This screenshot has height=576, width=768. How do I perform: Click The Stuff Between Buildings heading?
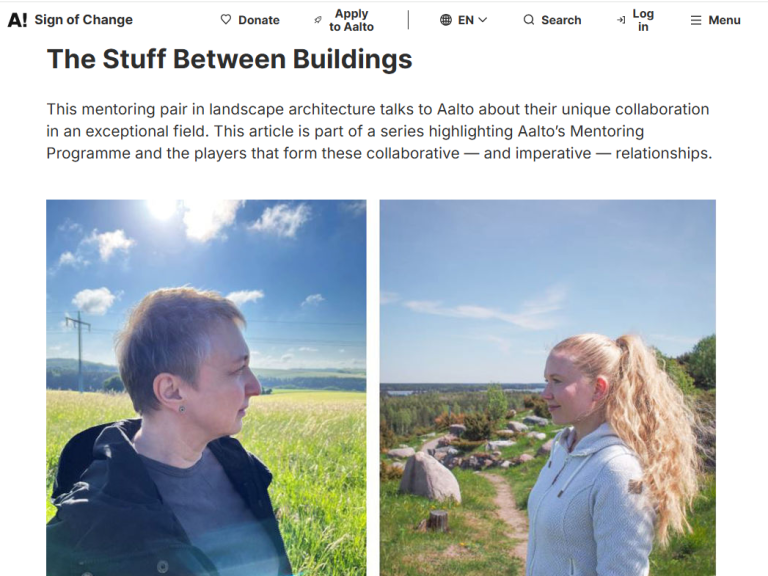(x=229, y=59)
